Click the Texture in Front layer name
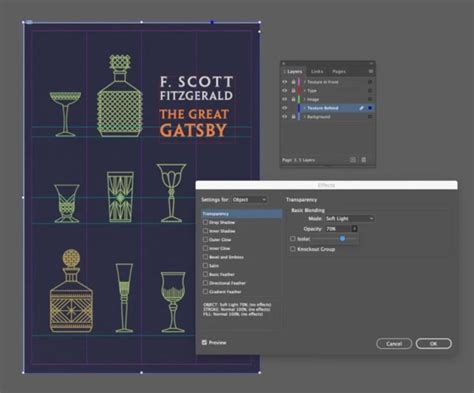This screenshot has width=474, height=393. (323, 82)
